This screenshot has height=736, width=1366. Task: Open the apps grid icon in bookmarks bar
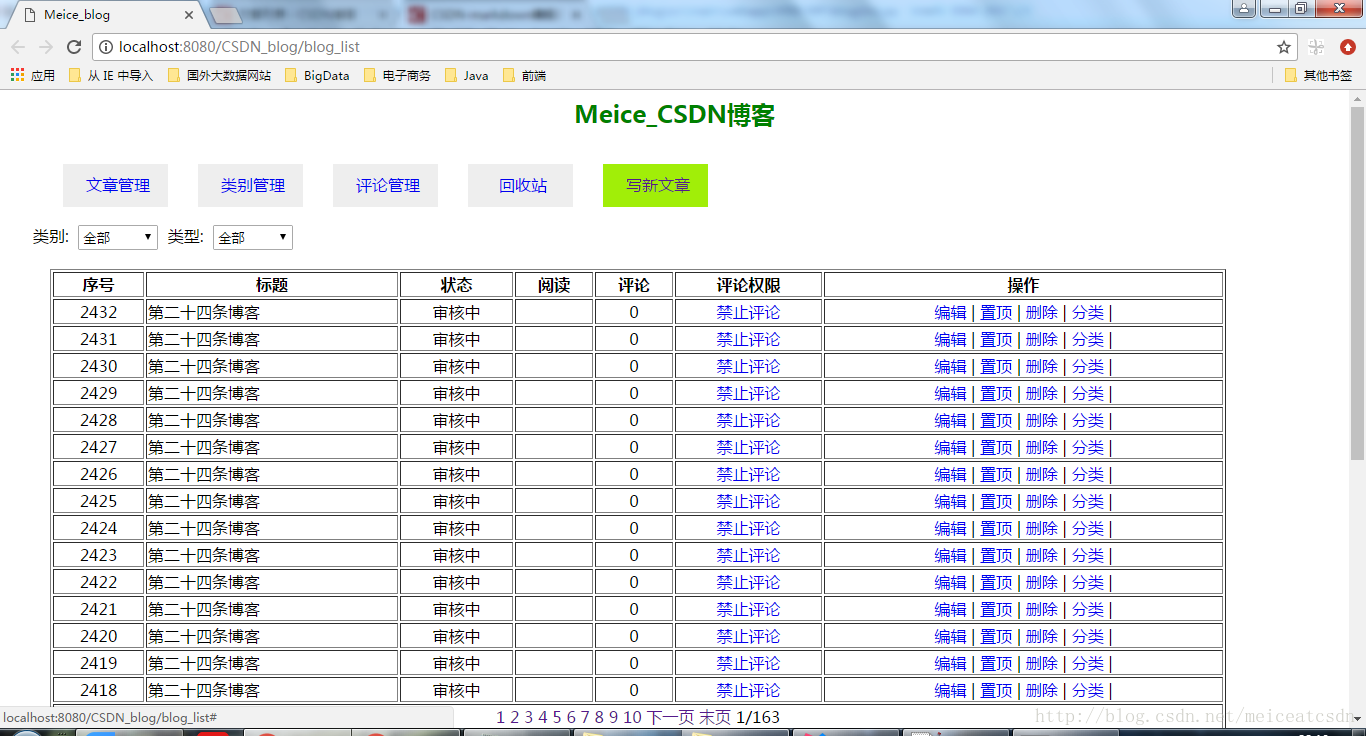click(x=17, y=75)
